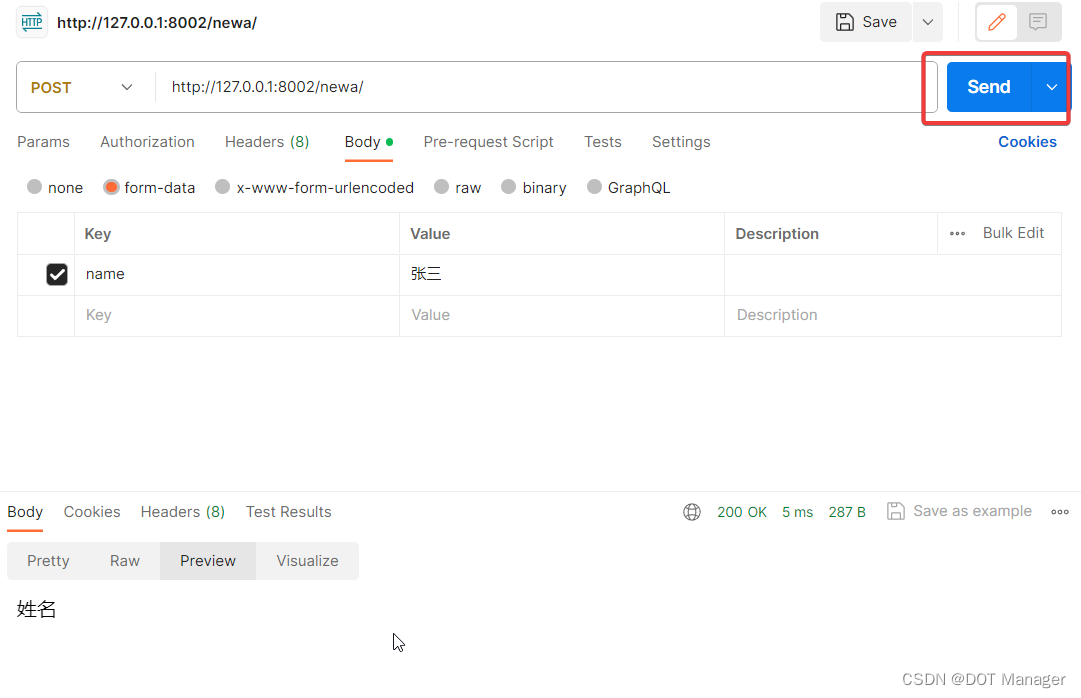Open the Save options dropdown arrow

coord(928,22)
